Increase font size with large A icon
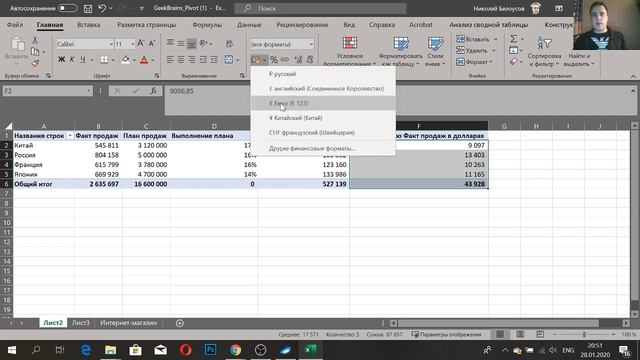This screenshot has height=360, width=640. [141, 43]
